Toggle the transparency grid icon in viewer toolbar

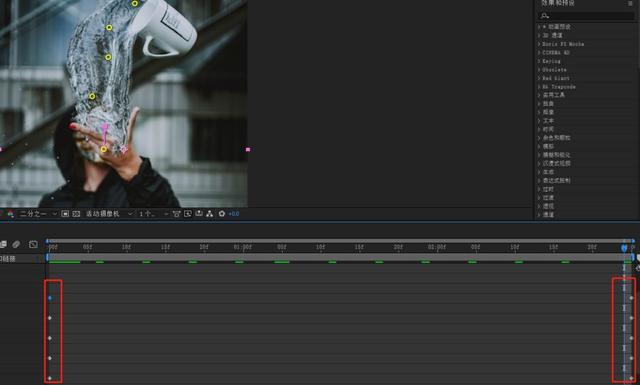76,214
